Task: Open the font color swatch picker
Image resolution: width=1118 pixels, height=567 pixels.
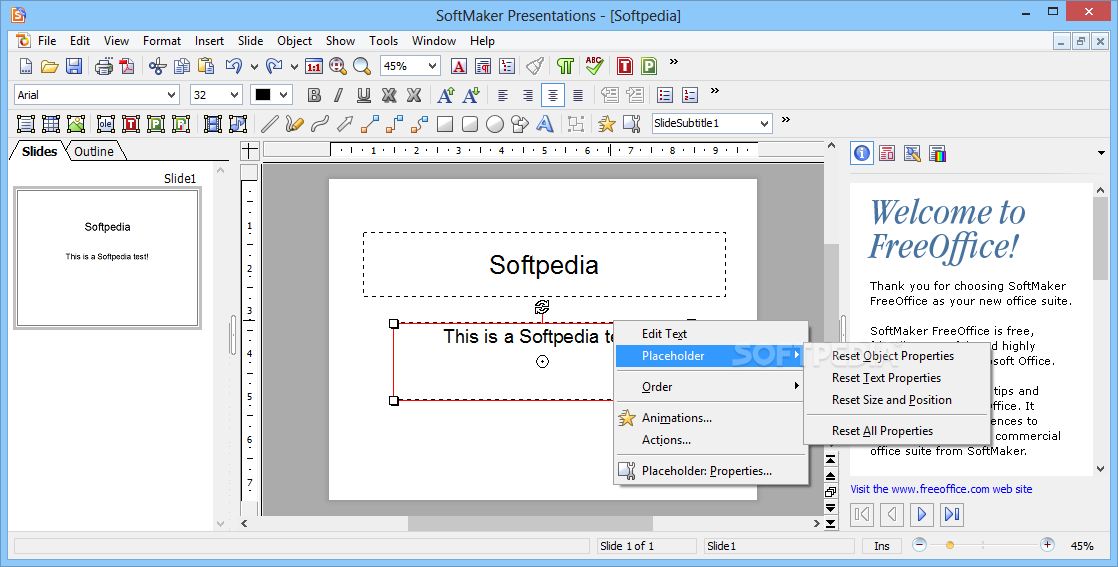Action: tap(272, 95)
